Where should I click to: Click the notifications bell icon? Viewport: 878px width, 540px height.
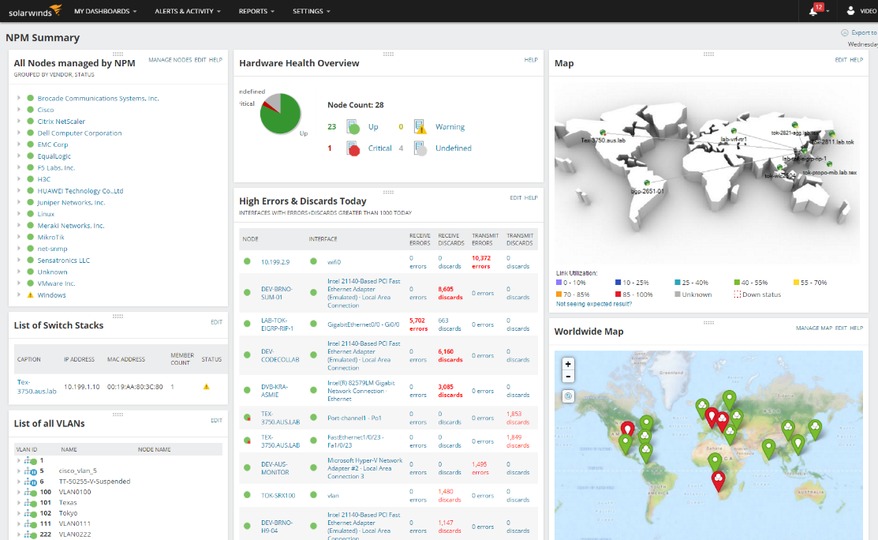click(x=813, y=11)
